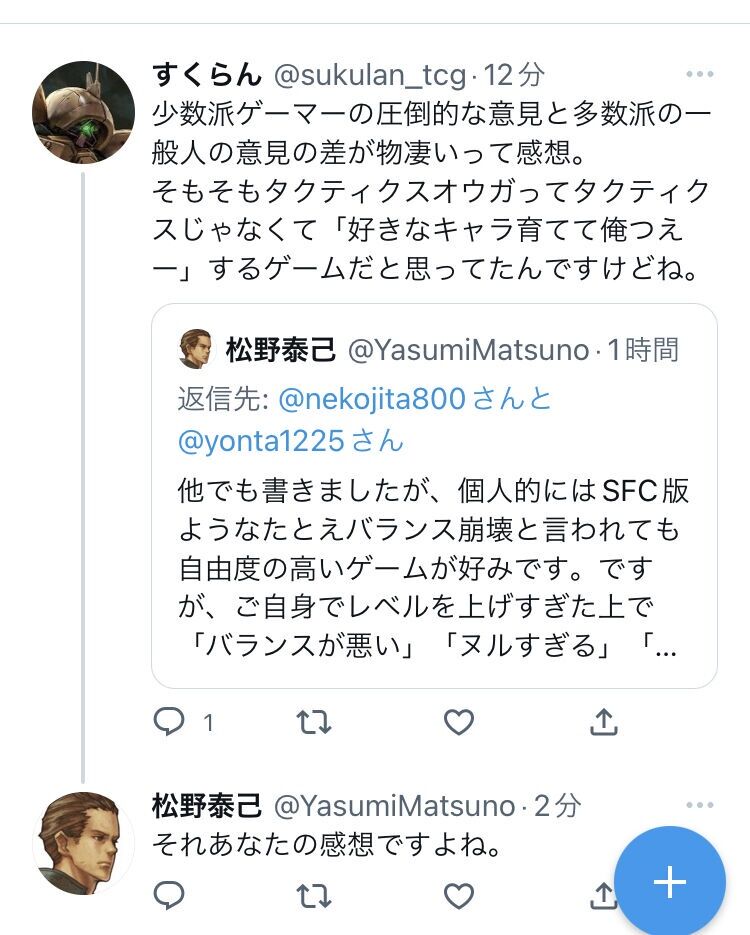Viewport: 750px width, 935px height.
Task: Tap the blue compose tweet button
Action: pos(669,882)
